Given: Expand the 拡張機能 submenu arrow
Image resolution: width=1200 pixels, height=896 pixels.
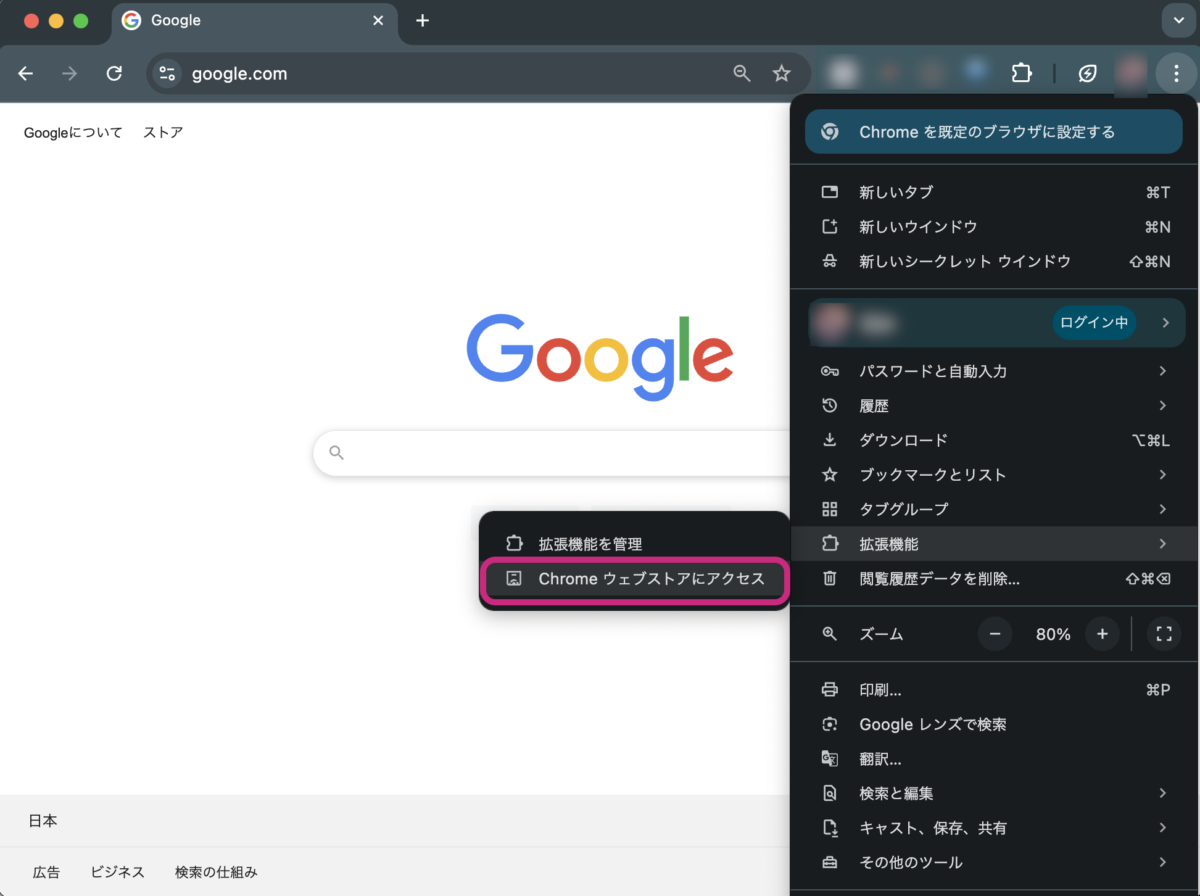Looking at the screenshot, I should pyautogui.click(x=1163, y=544).
